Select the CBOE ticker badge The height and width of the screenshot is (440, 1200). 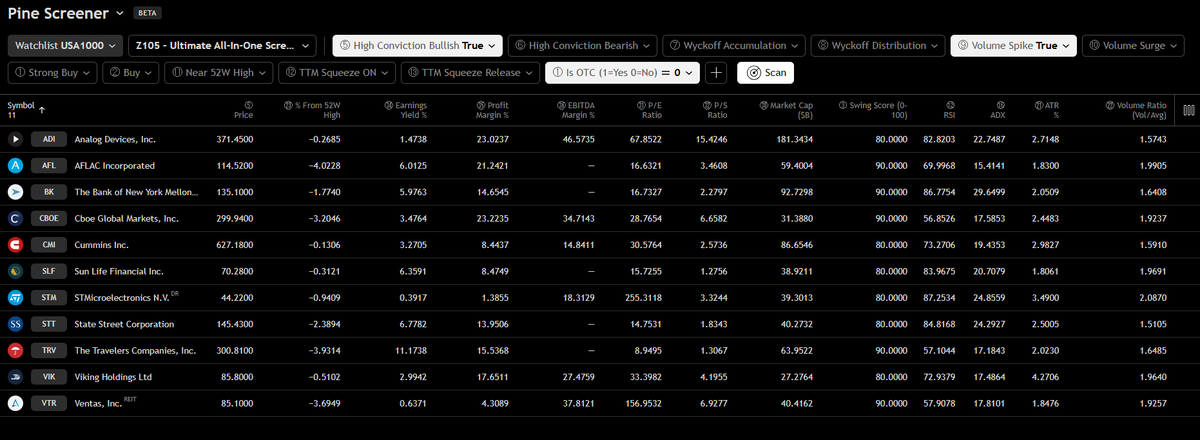(49, 218)
